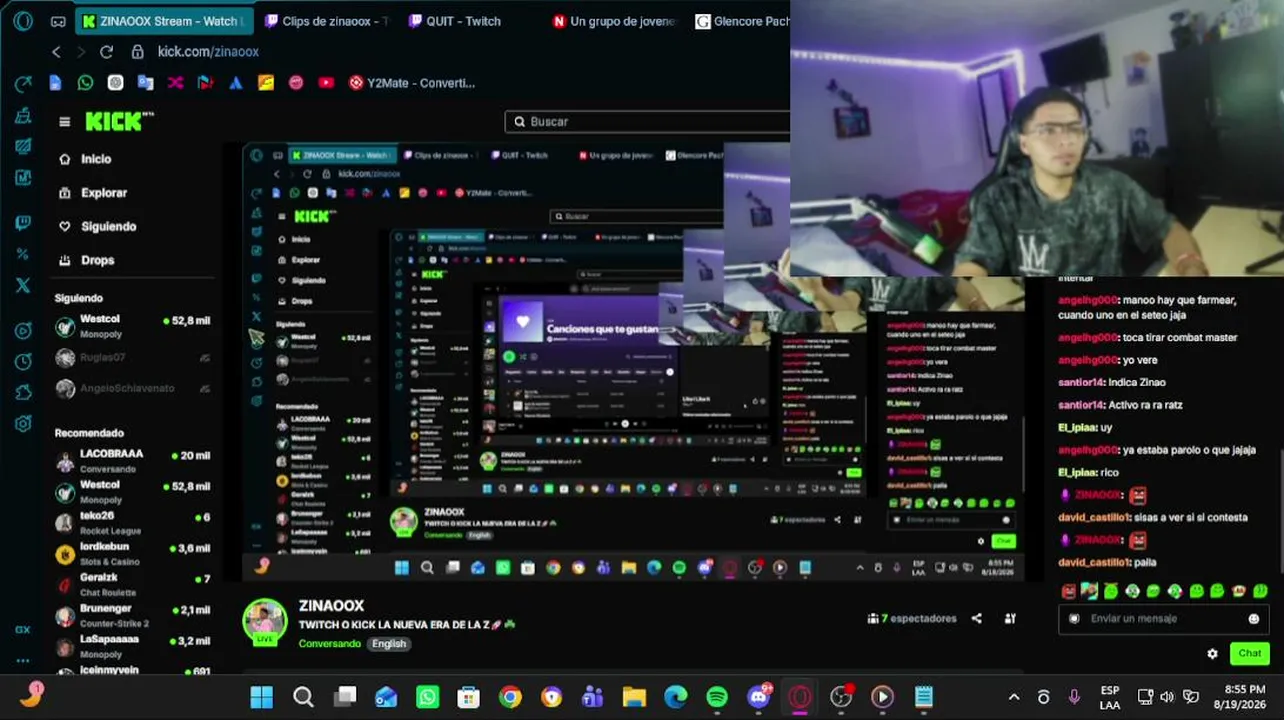Open the Y2Mate converter bookmark

click(x=412, y=83)
